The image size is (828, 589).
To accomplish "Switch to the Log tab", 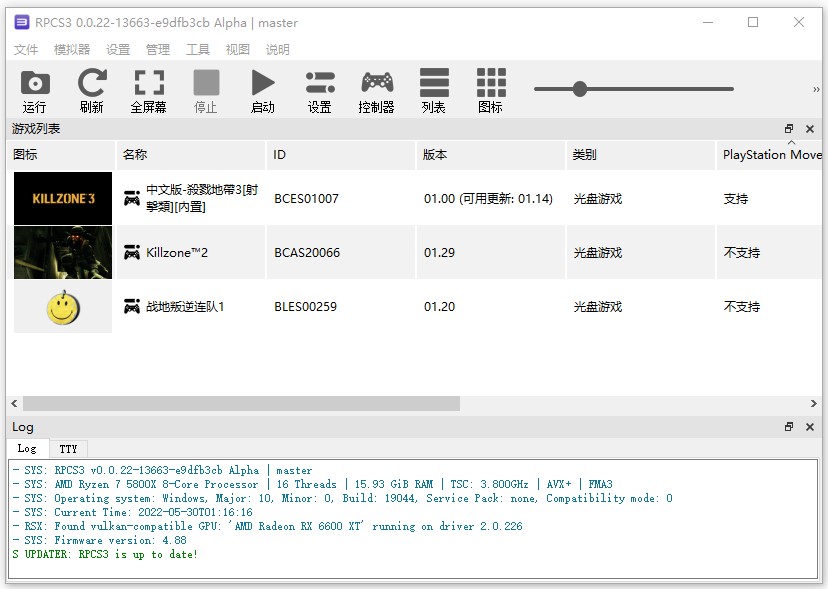I will 27,448.
